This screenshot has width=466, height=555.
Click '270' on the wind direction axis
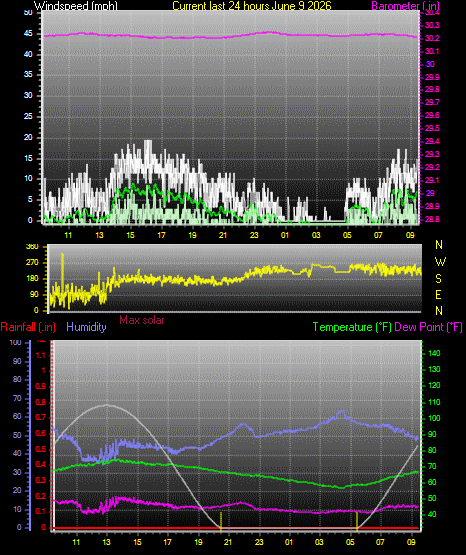(x=32, y=263)
